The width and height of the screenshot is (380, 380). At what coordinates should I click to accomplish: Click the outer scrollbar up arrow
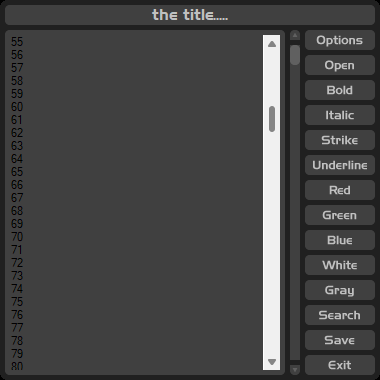tap(295, 35)
